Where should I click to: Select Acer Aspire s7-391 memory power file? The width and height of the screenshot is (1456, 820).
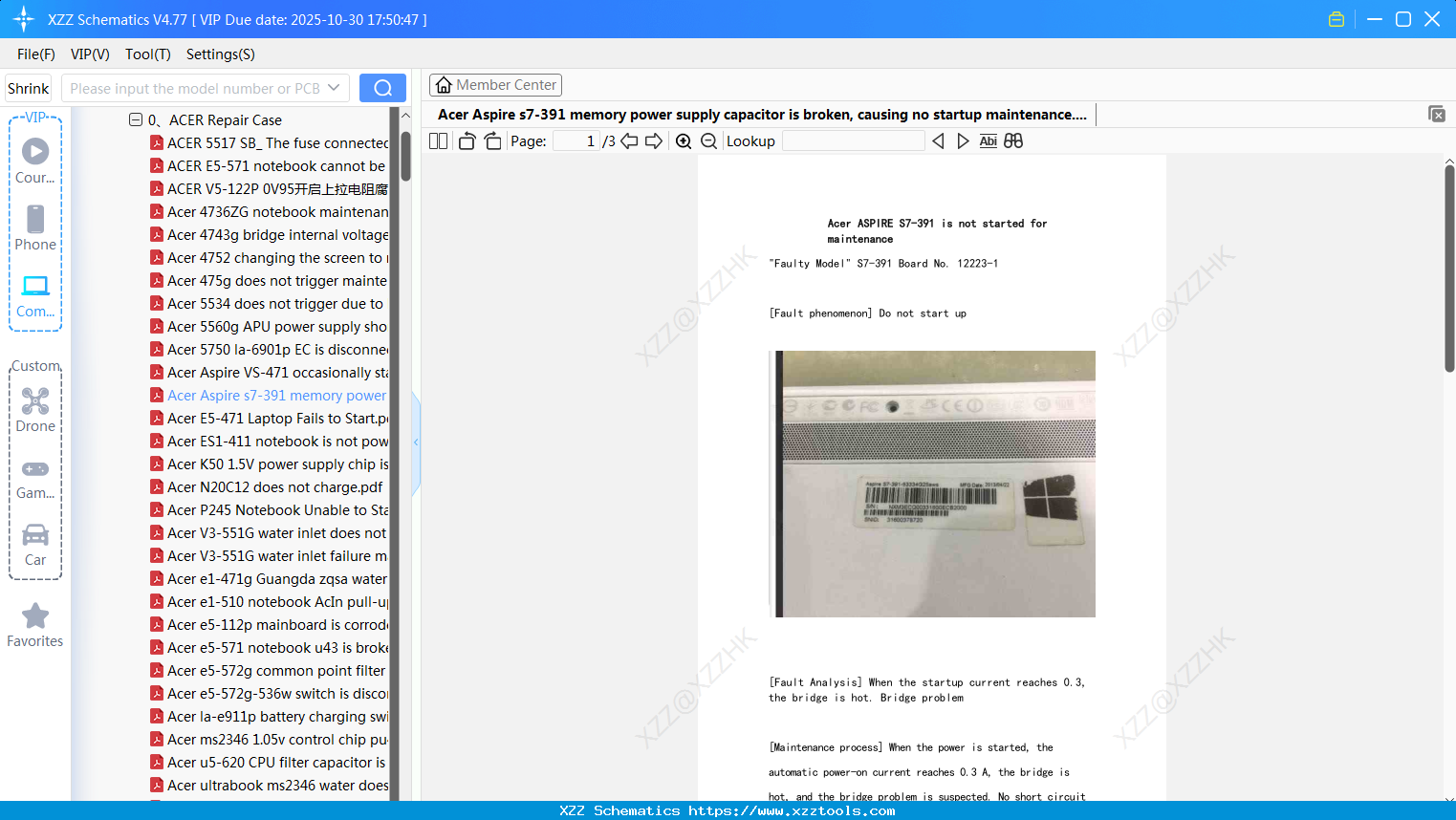(x=269, y=396)
